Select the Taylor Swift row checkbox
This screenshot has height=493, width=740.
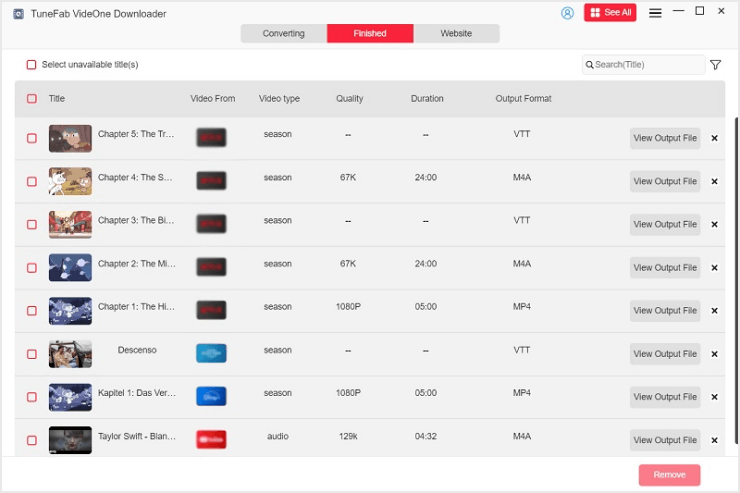click(x=32, y=440)
